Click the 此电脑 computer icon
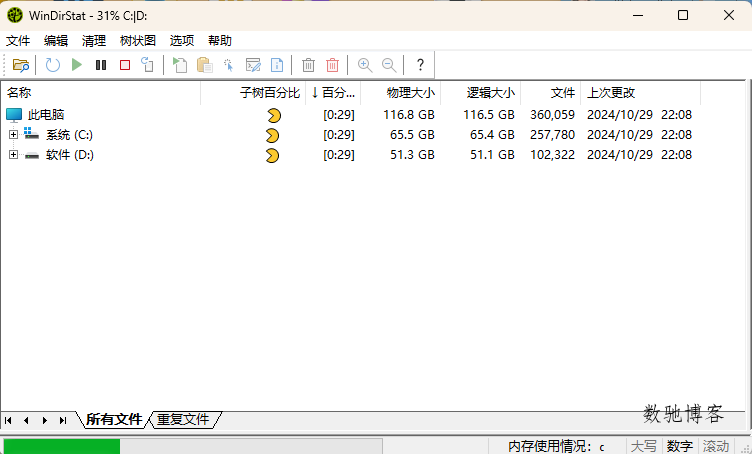Image resolution: width=752 pixels, height=454 pixels. (x=14, y=115)
